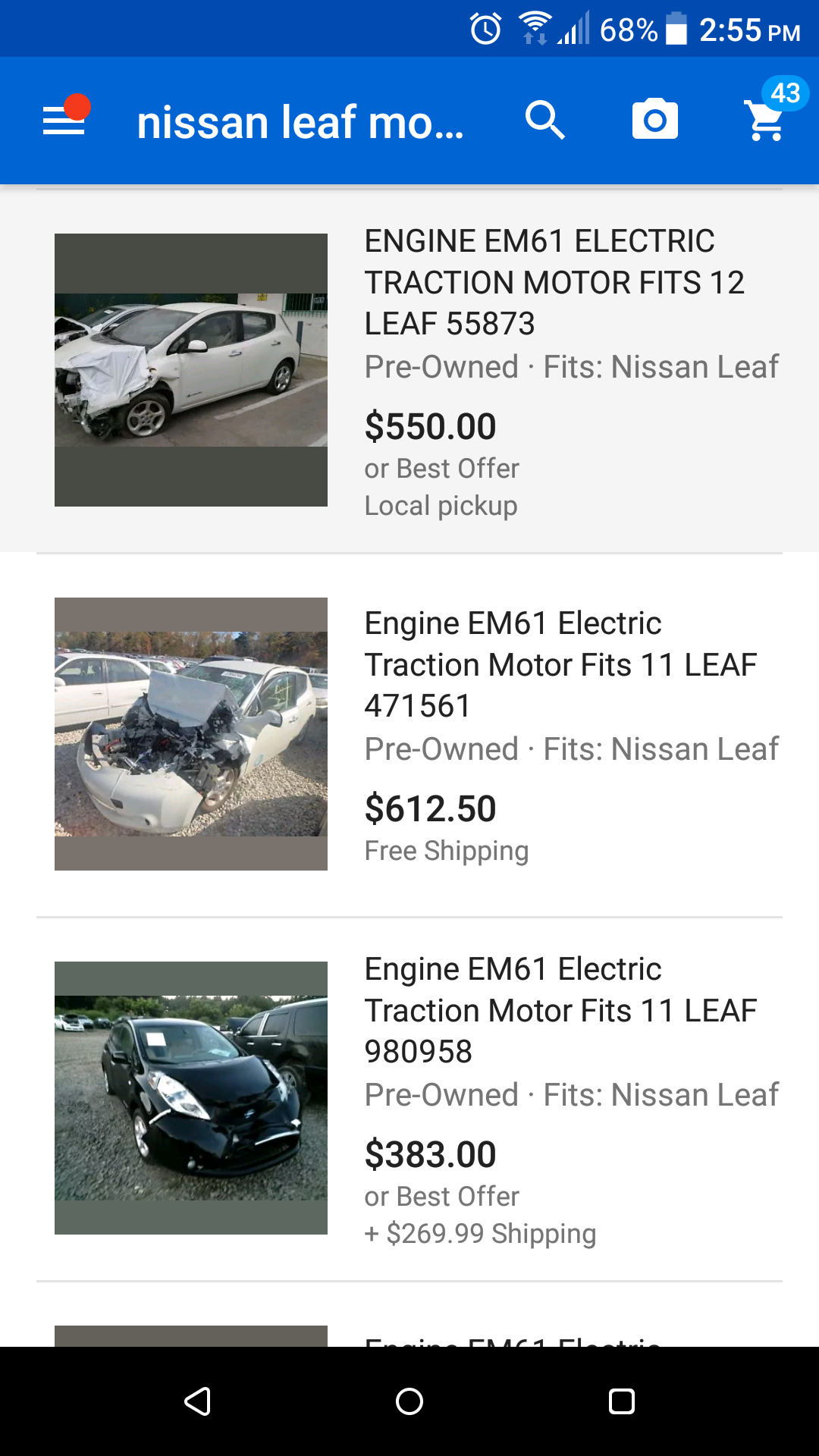Tap the "nissan leaf mo..." search query text
This screenshot has width=819, height=1456.
coord(300,122)
